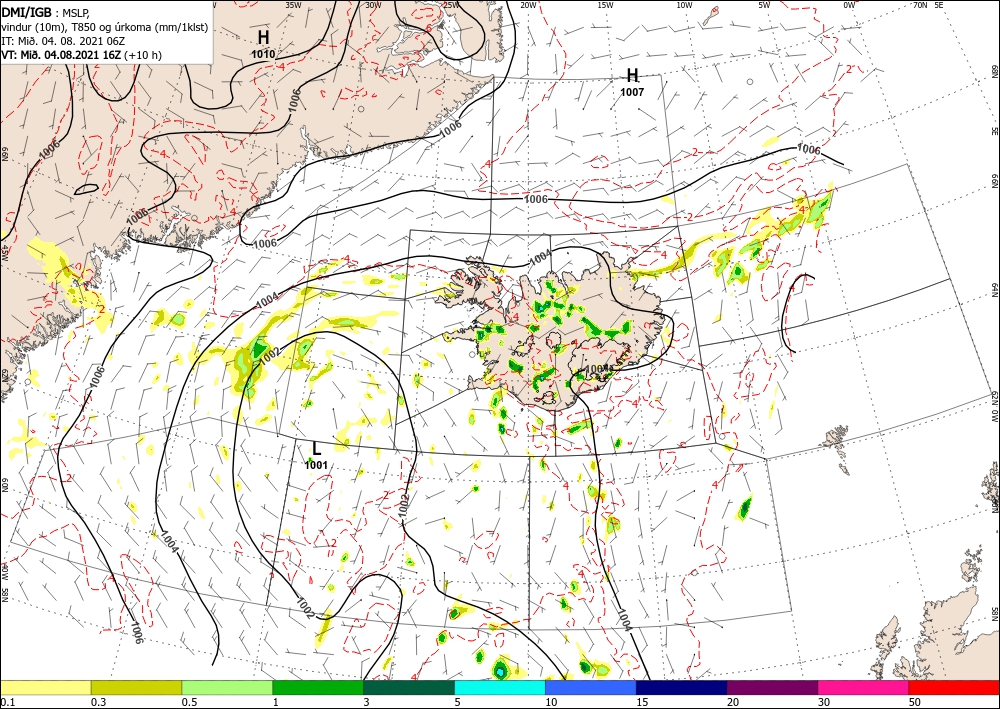
Task: Click 'VT: Mið. 04.08.2021 16Z (+10 h)' line
Action: point(81,55)
